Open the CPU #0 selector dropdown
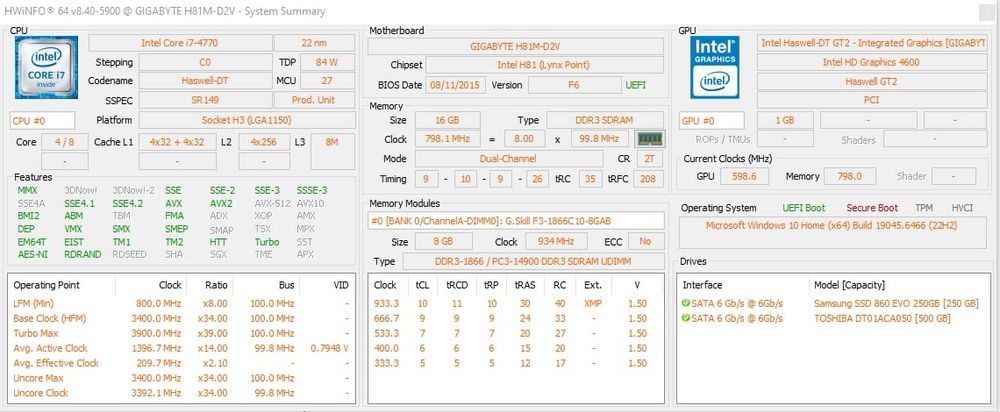 tap(42, 121)
